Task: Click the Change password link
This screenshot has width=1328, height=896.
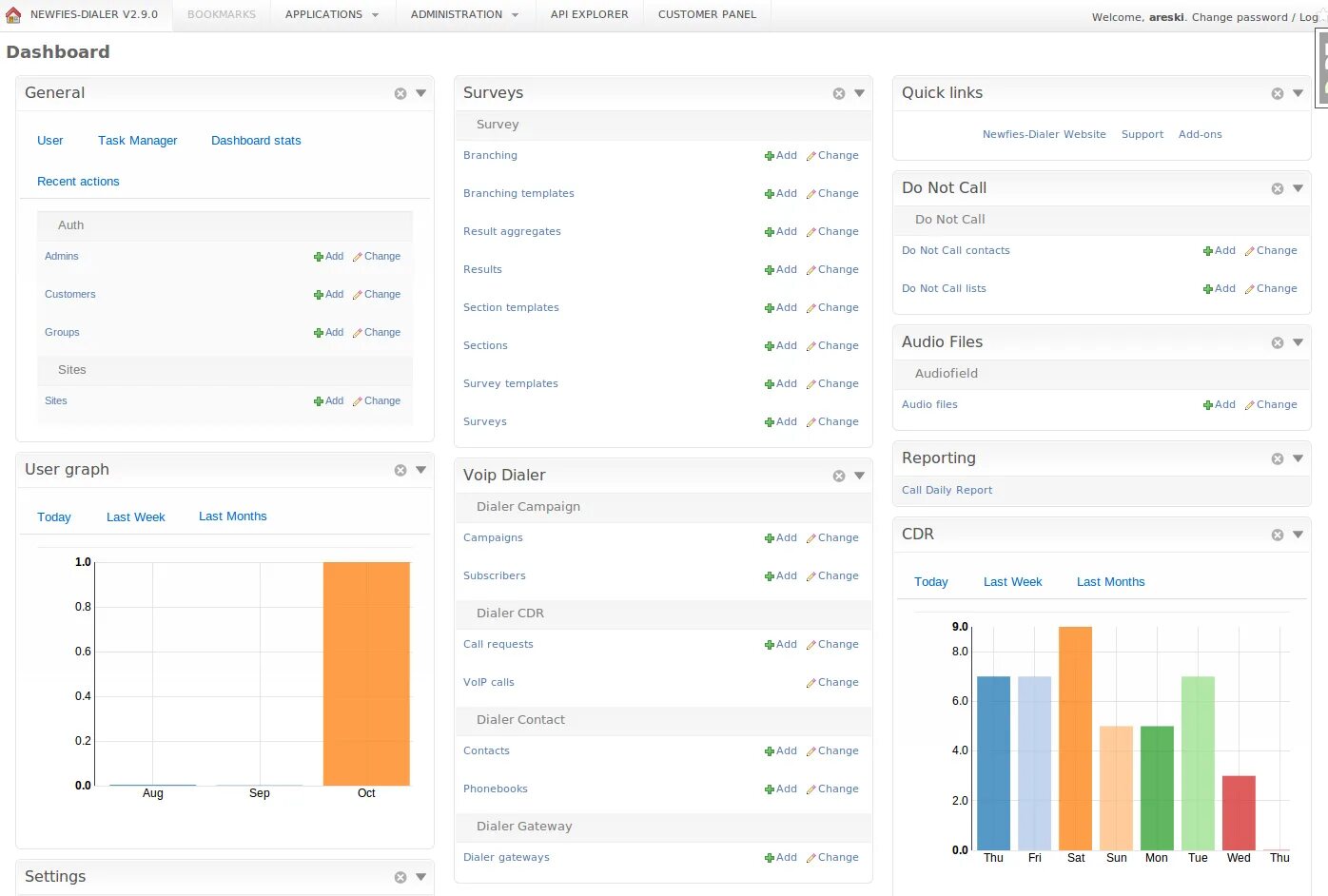Action: [1240, 17]
